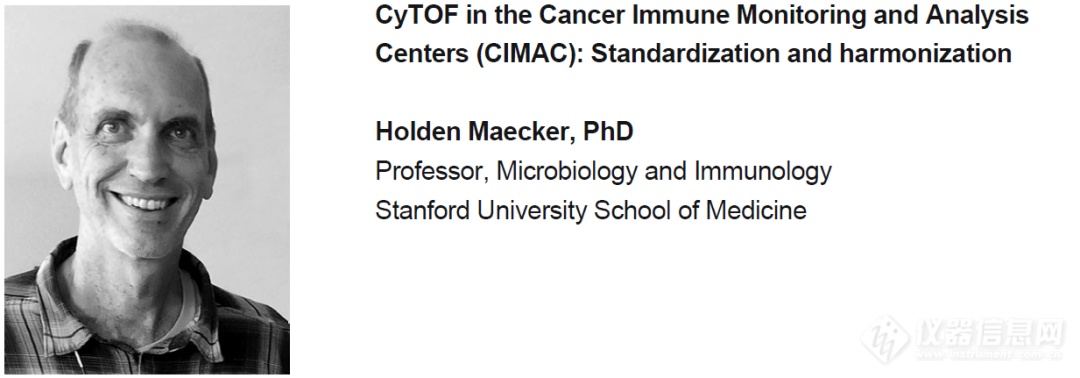The image size is (1080, 378).
Task: Click the word Centers starting the second line
Action: pos(422,53)
